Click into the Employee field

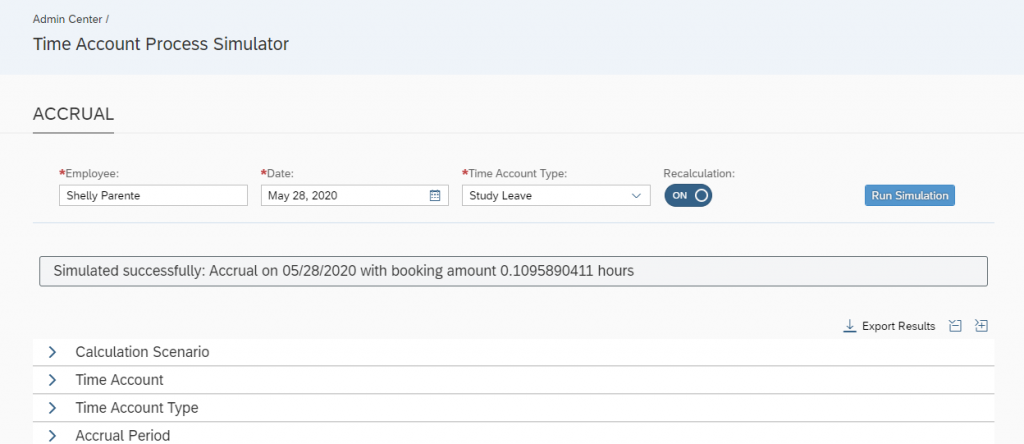[153, 195]
